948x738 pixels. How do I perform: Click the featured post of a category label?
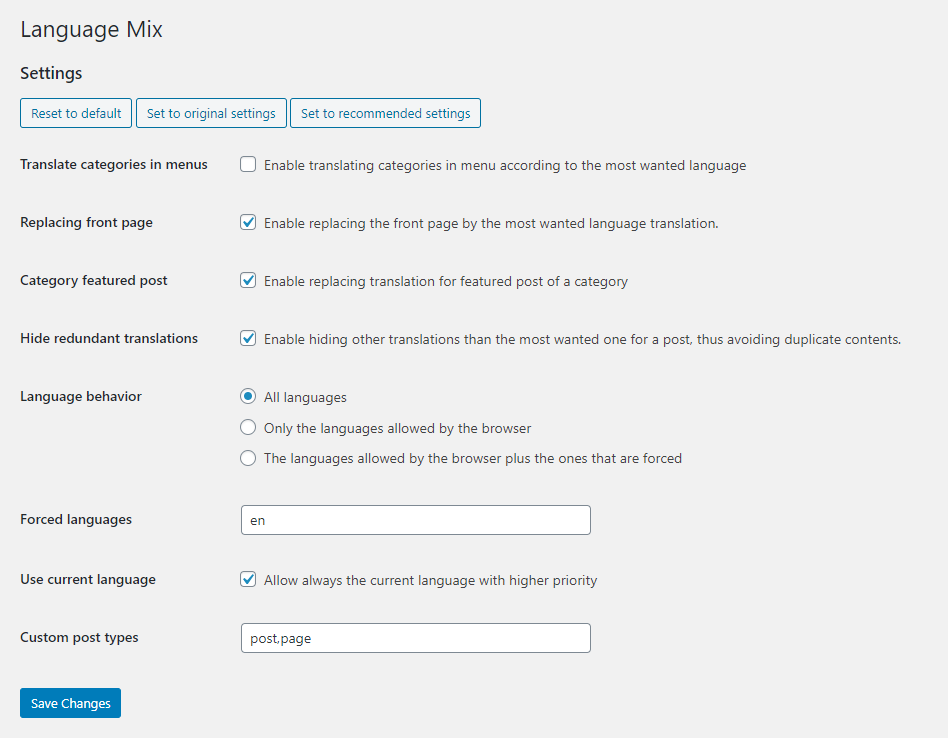pos(446,282)
